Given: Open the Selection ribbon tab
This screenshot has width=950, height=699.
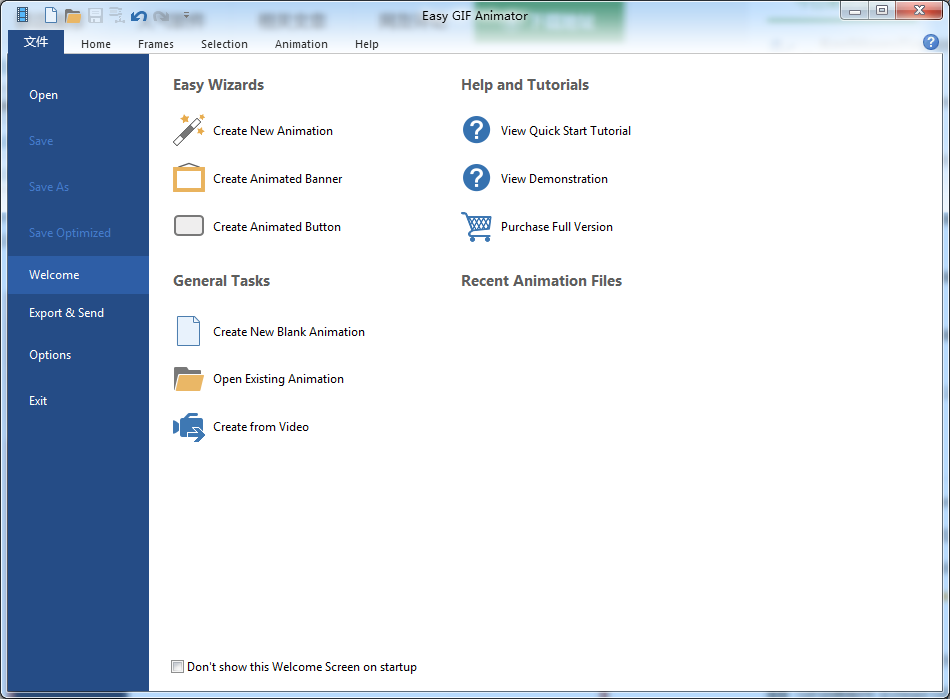Looking at the screenshot, I should (x=224, y=44).
